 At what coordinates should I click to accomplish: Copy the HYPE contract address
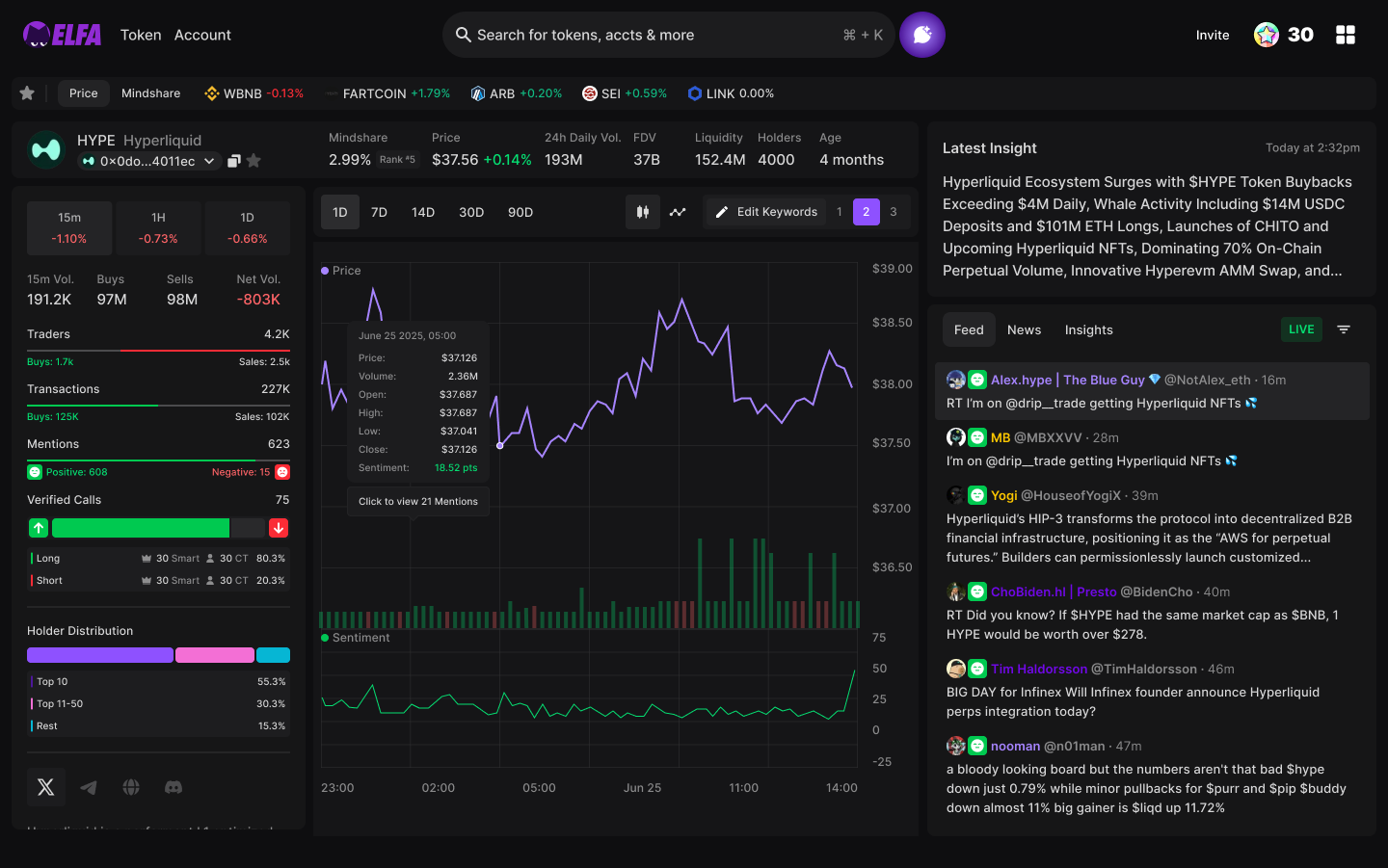pos(233,161)
